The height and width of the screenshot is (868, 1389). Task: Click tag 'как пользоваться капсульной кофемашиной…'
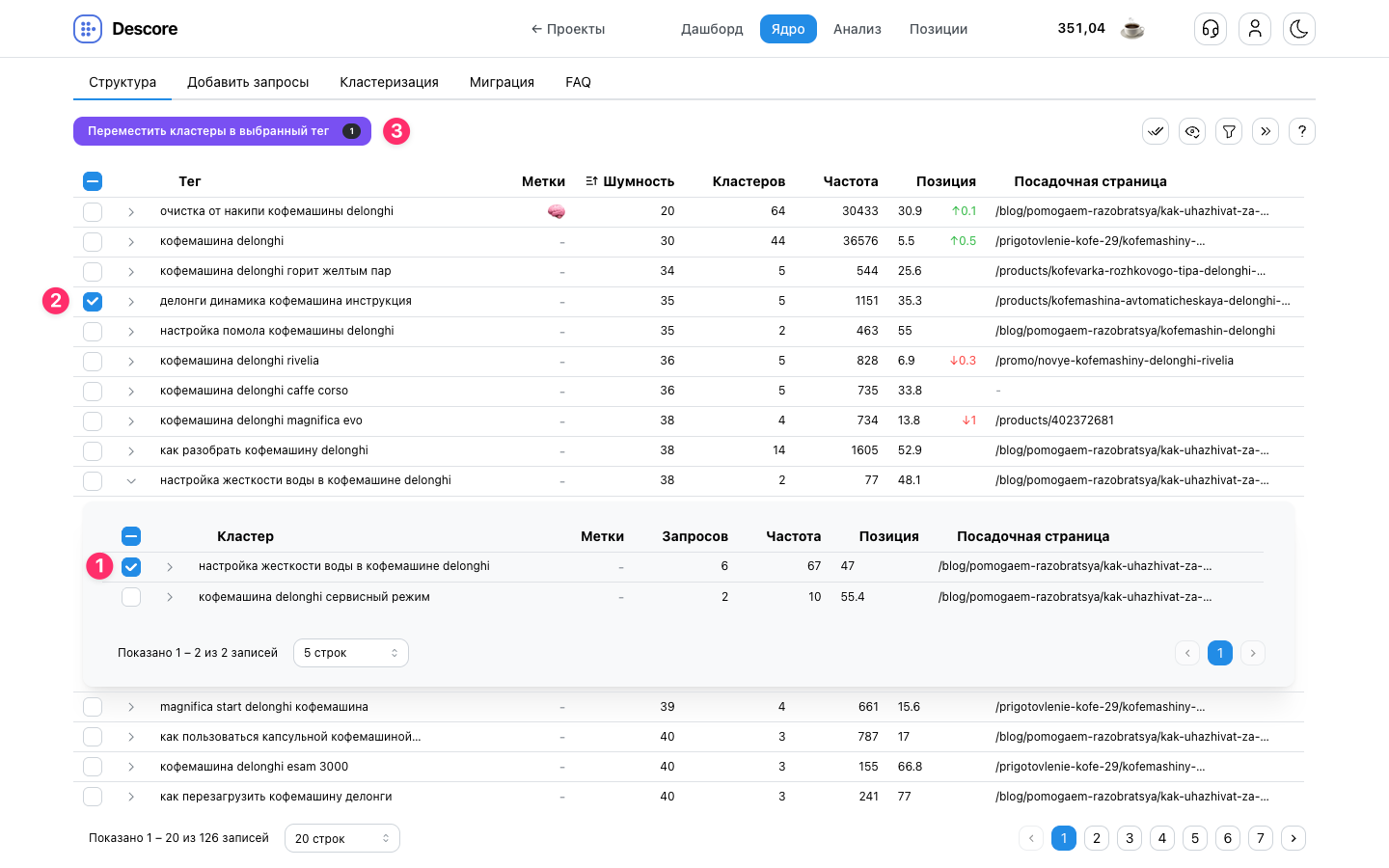[x=290, y=737]
